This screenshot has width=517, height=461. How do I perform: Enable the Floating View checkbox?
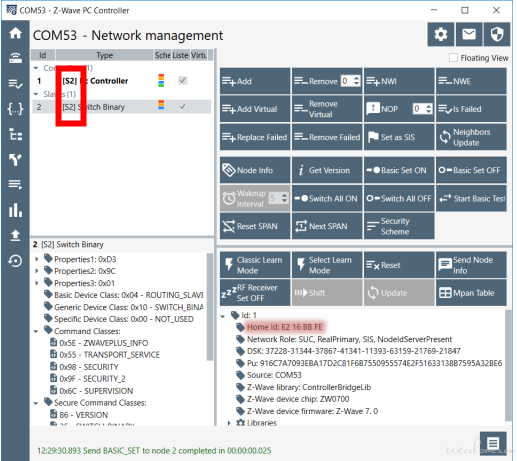pyautogui.click(x=453, y=58)
